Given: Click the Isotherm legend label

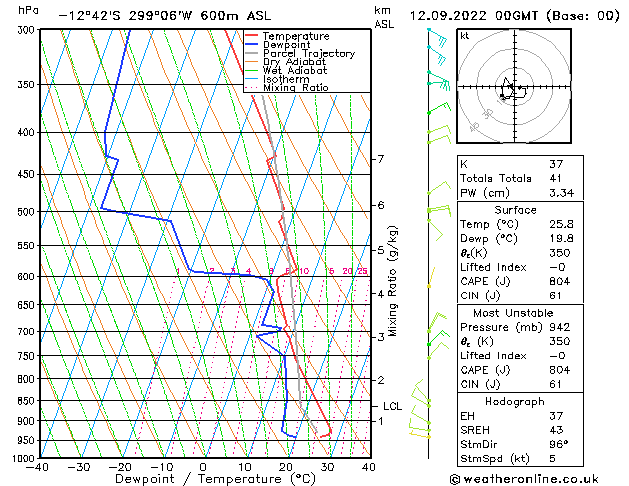Looking at the screenshot, I should [286, 79].
